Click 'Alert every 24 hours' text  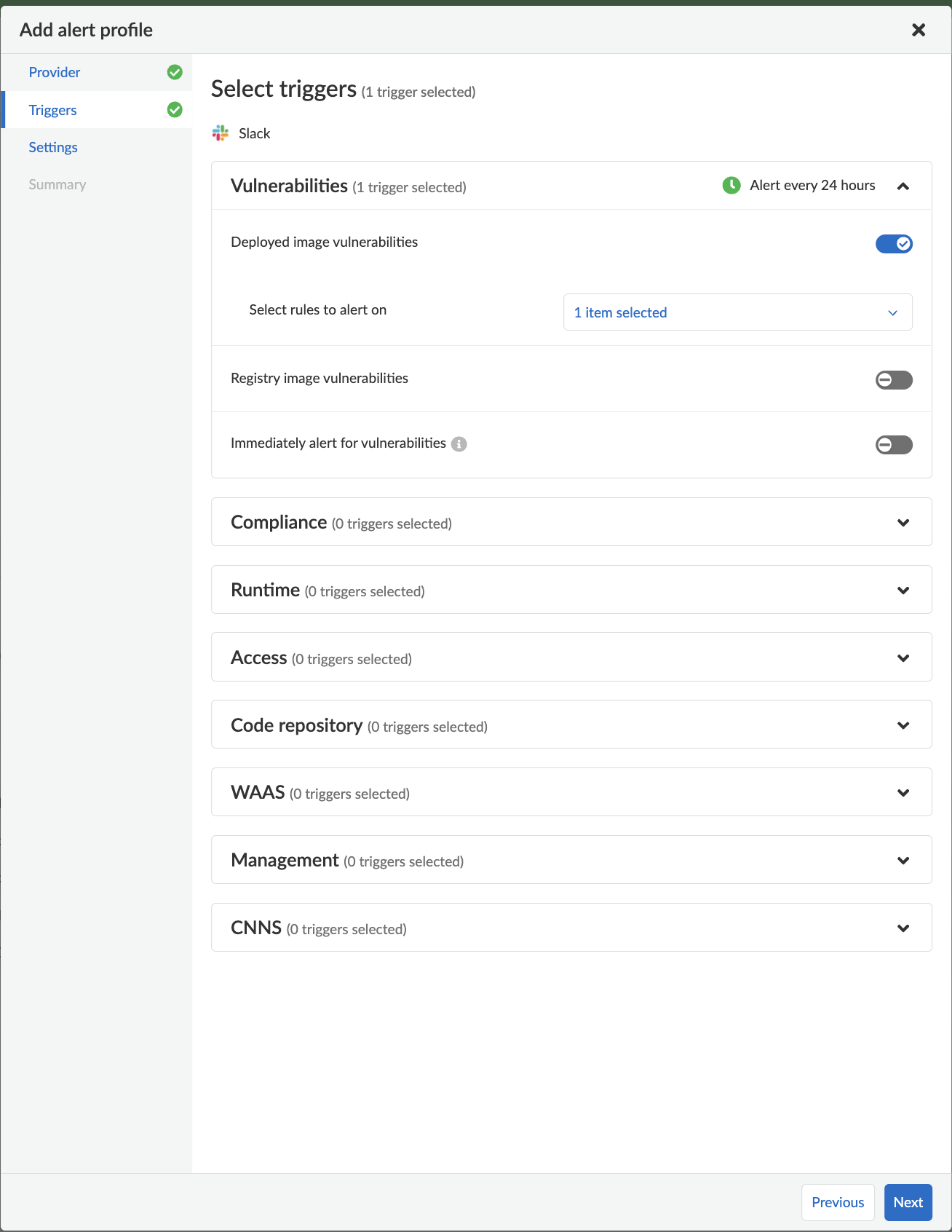coord(812,185)
